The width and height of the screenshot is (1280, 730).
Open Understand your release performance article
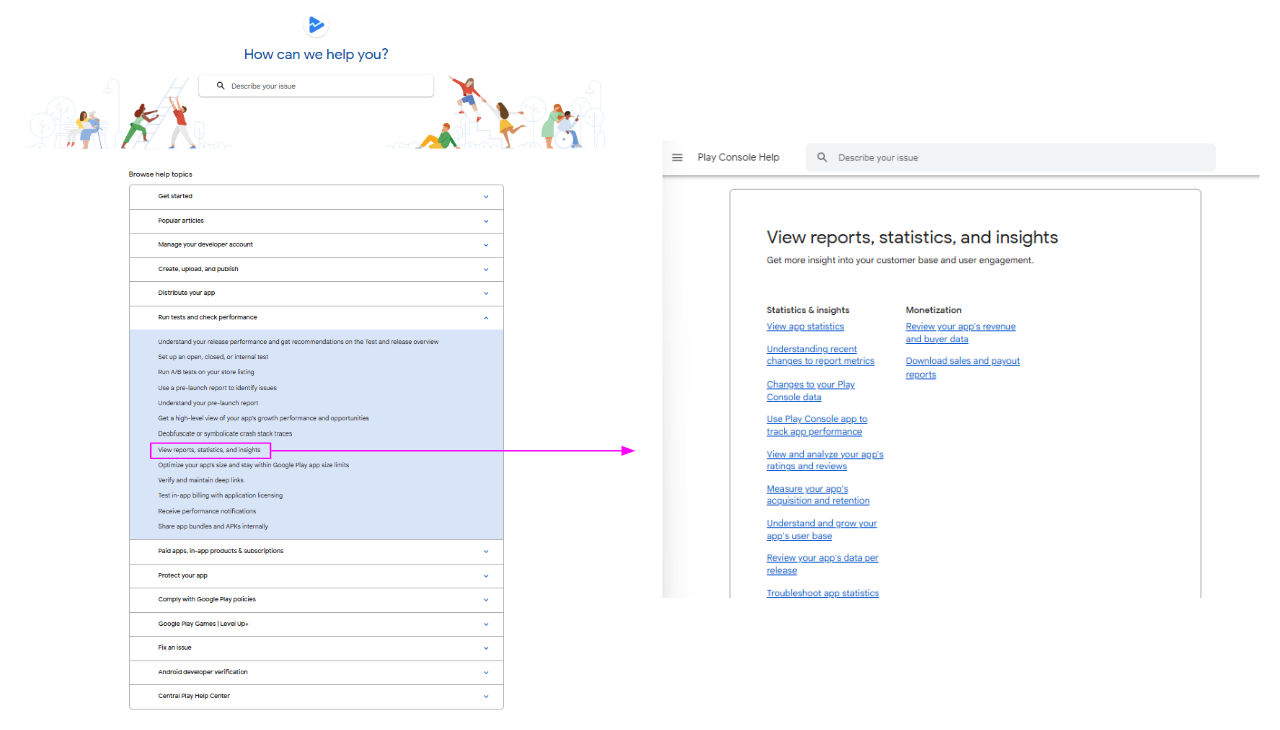(x=298, y=342)
